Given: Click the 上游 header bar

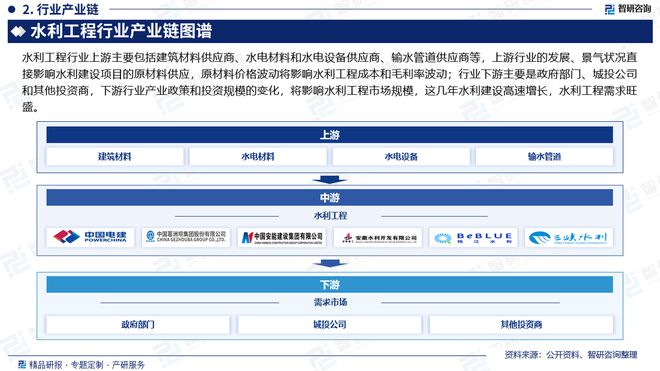Looking at the screenshot, I should (330, 135).
